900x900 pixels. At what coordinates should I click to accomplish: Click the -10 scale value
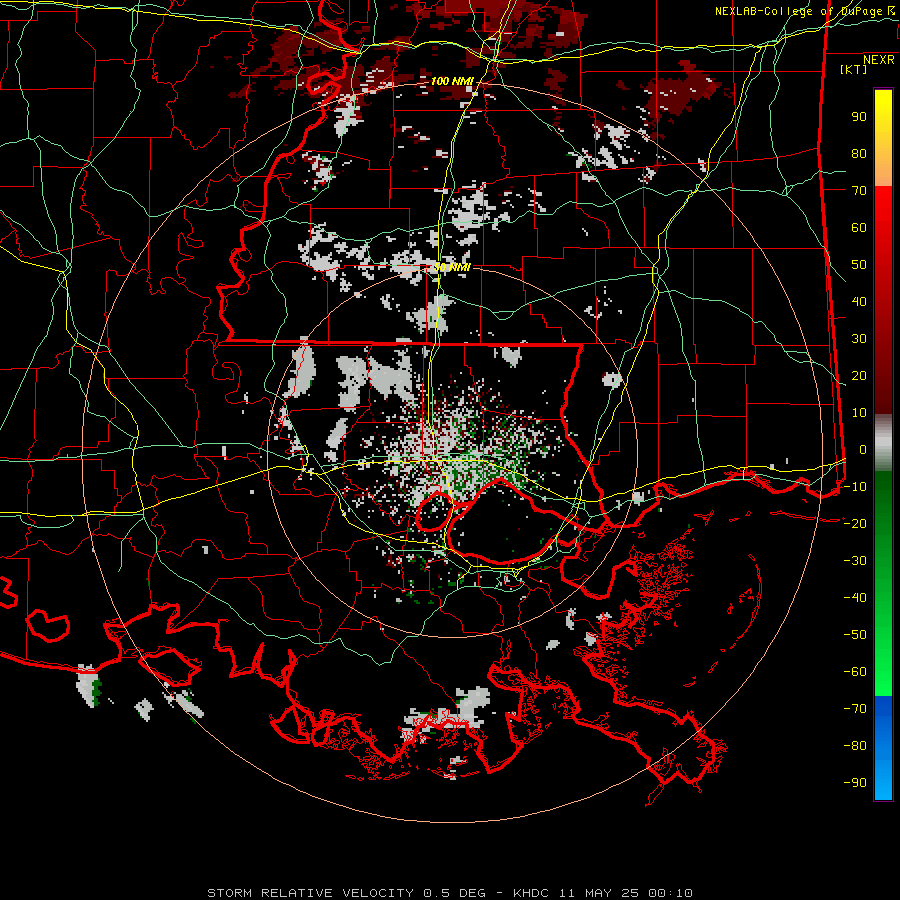tap(855, 487)
